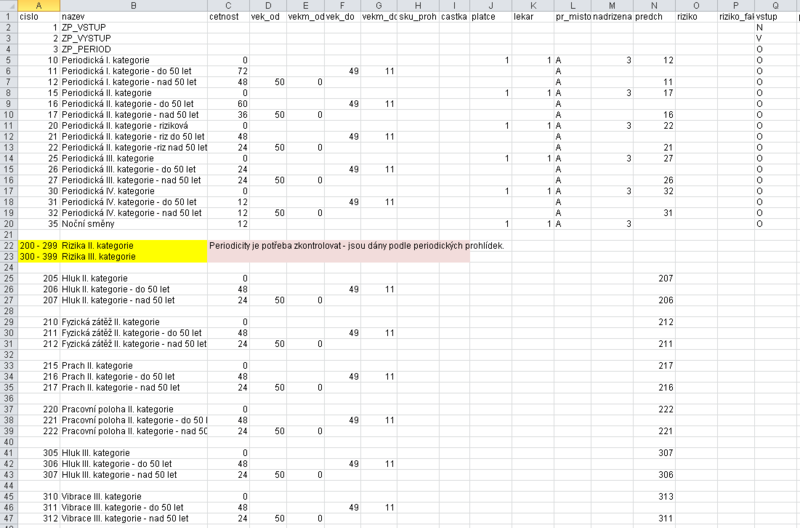
Task: Select column header Q
Action: tap(776, 6)
